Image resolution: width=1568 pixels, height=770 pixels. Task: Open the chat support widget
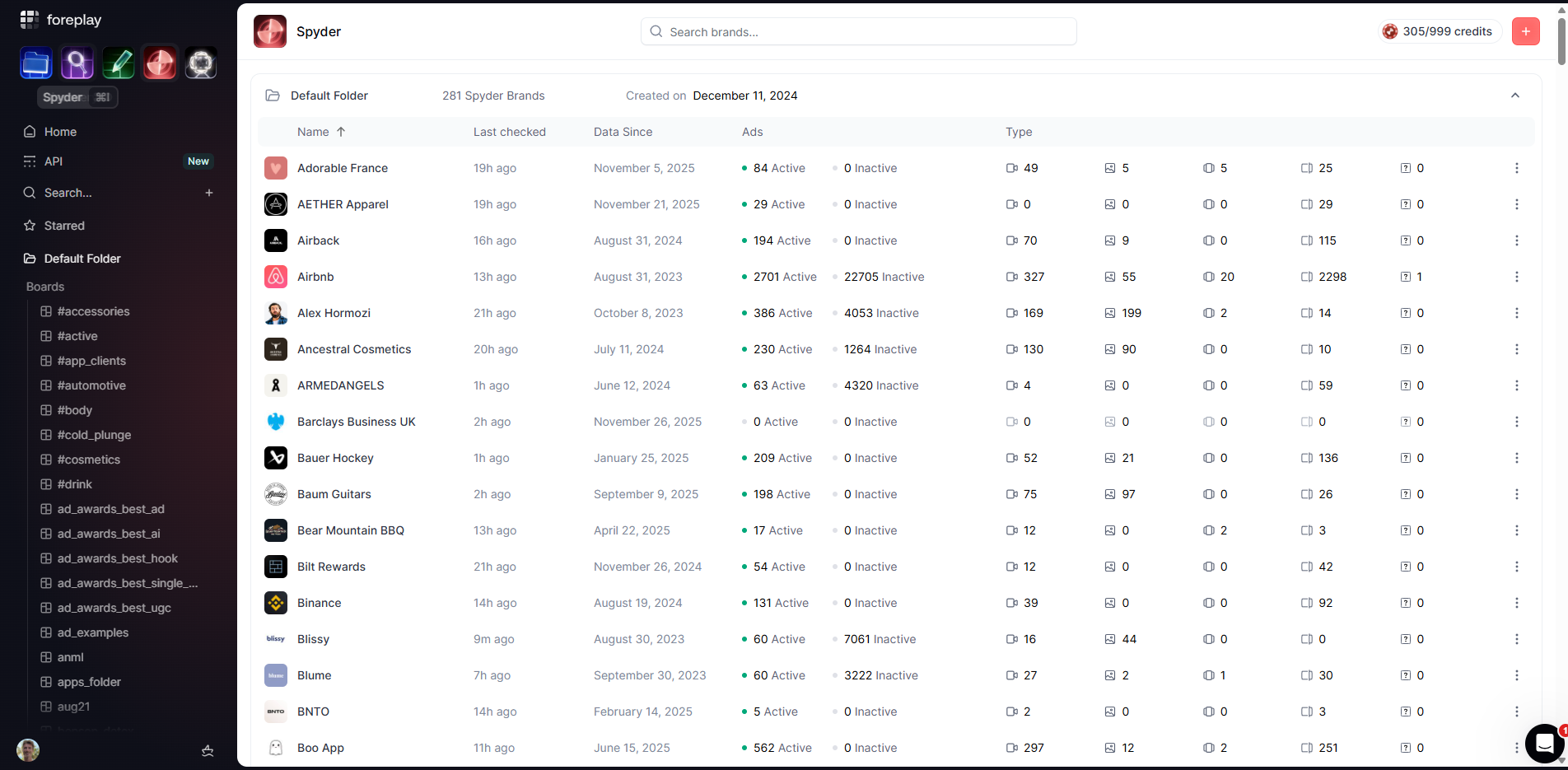[x=1545, y=744]
